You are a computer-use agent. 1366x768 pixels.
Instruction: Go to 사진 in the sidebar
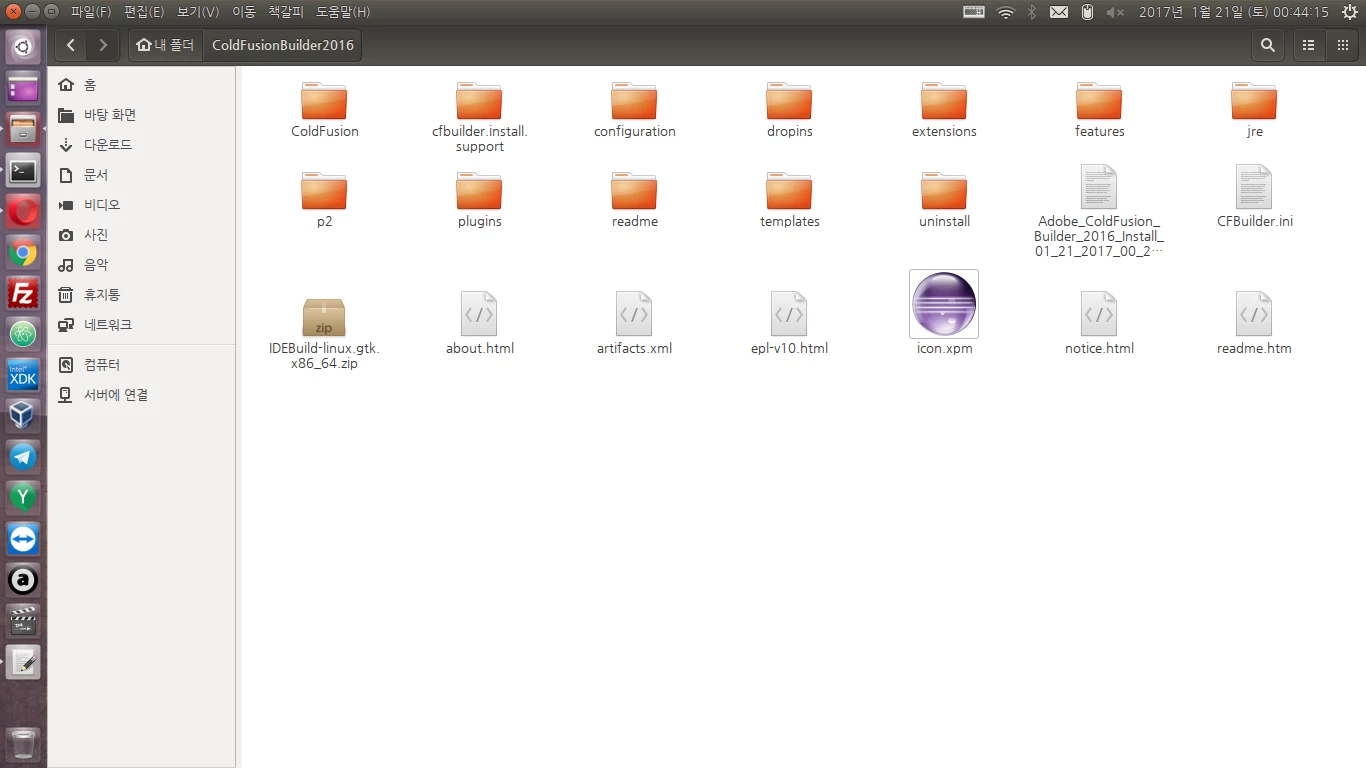pyautogui.click(x=141, y=235)
